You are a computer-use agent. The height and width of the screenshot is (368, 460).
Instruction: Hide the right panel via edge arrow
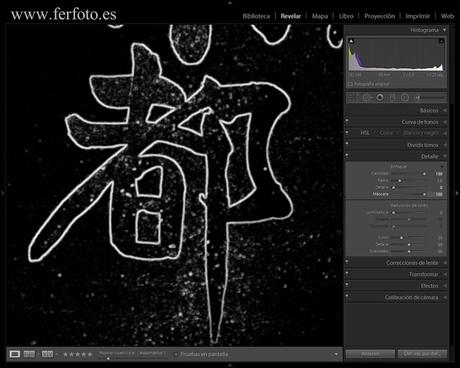(x=457, y=193)
